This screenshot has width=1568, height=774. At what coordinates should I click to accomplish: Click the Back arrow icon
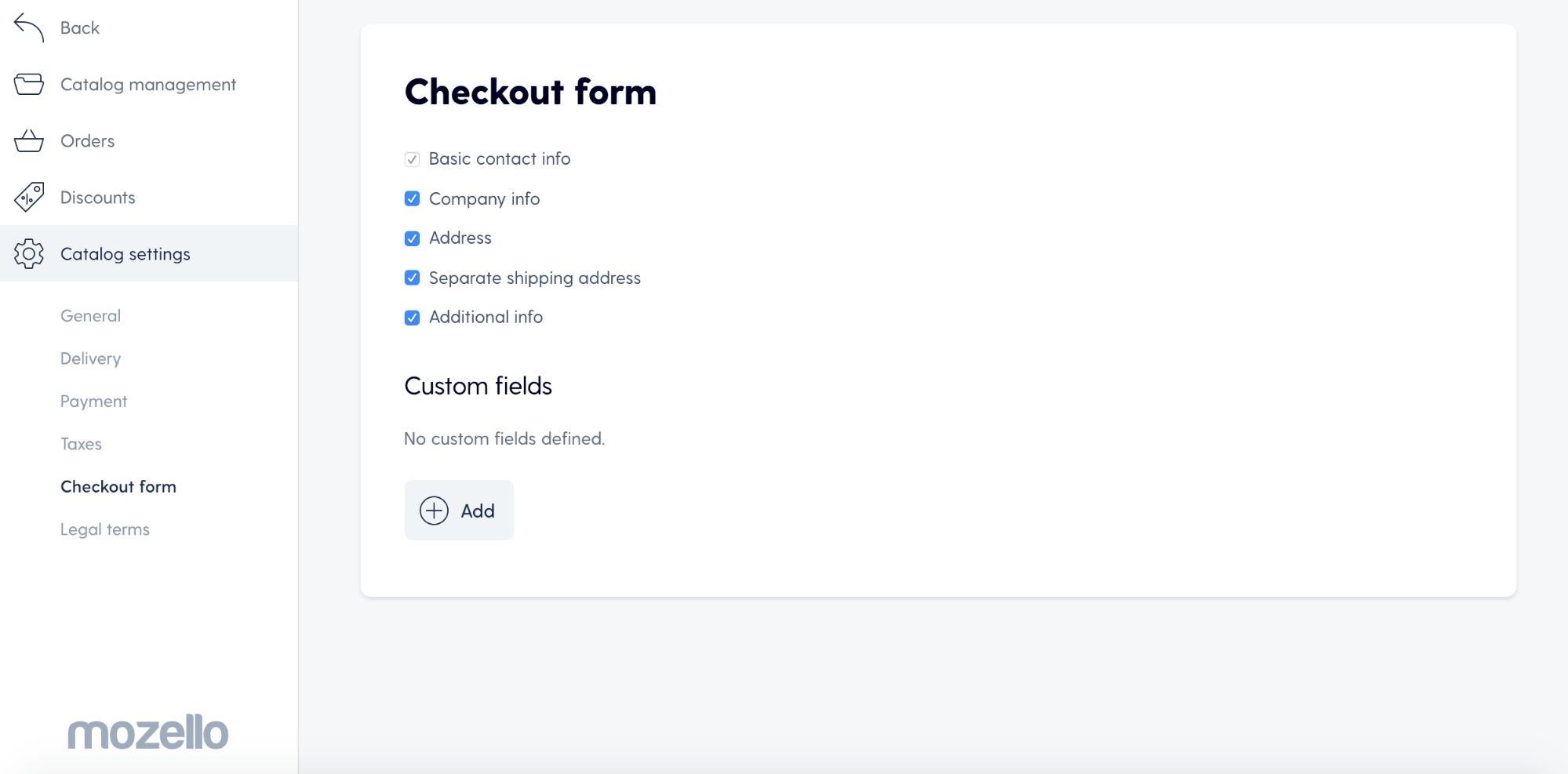tap(29, 27)
